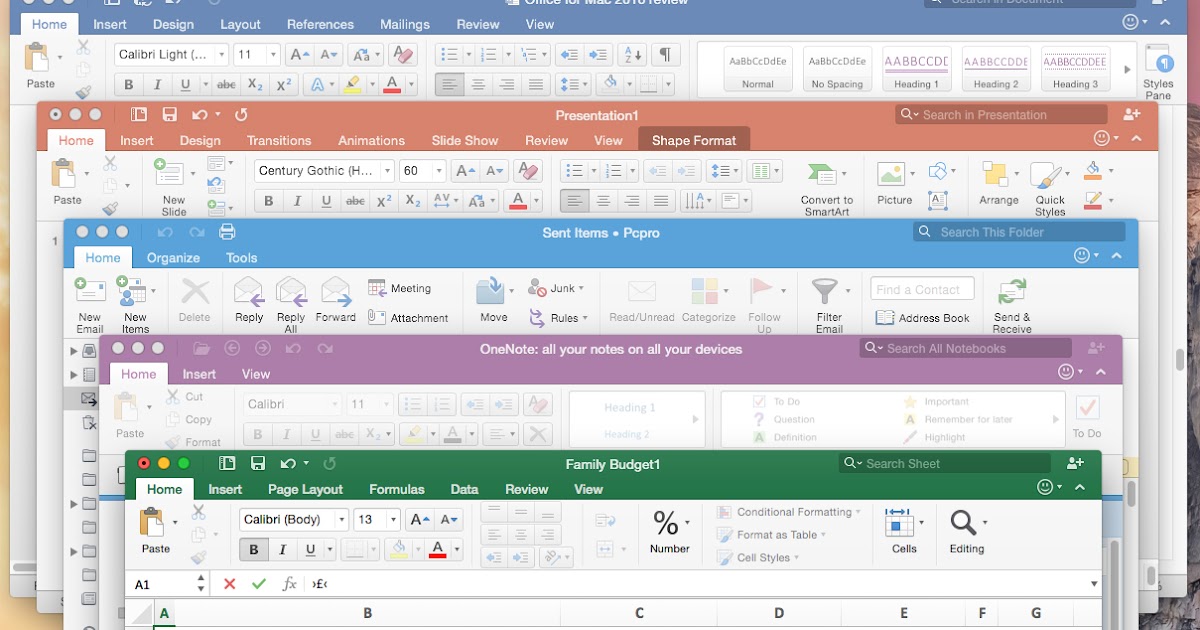Open PowerPoint Shape Format tab
The width and height of the screenshot is (1200, 630).
[x=694, y=141]
